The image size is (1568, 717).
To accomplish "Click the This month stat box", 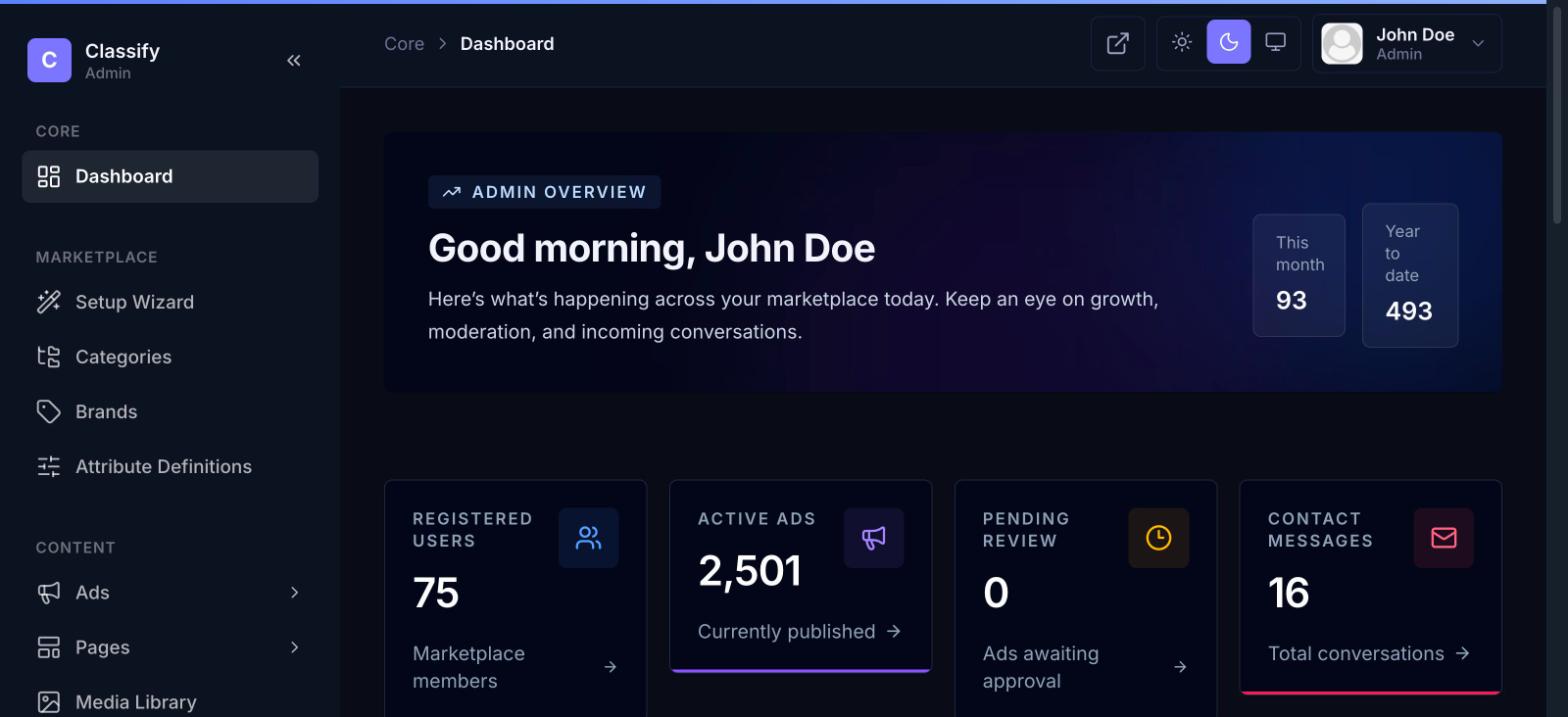I will point(1299,275).
